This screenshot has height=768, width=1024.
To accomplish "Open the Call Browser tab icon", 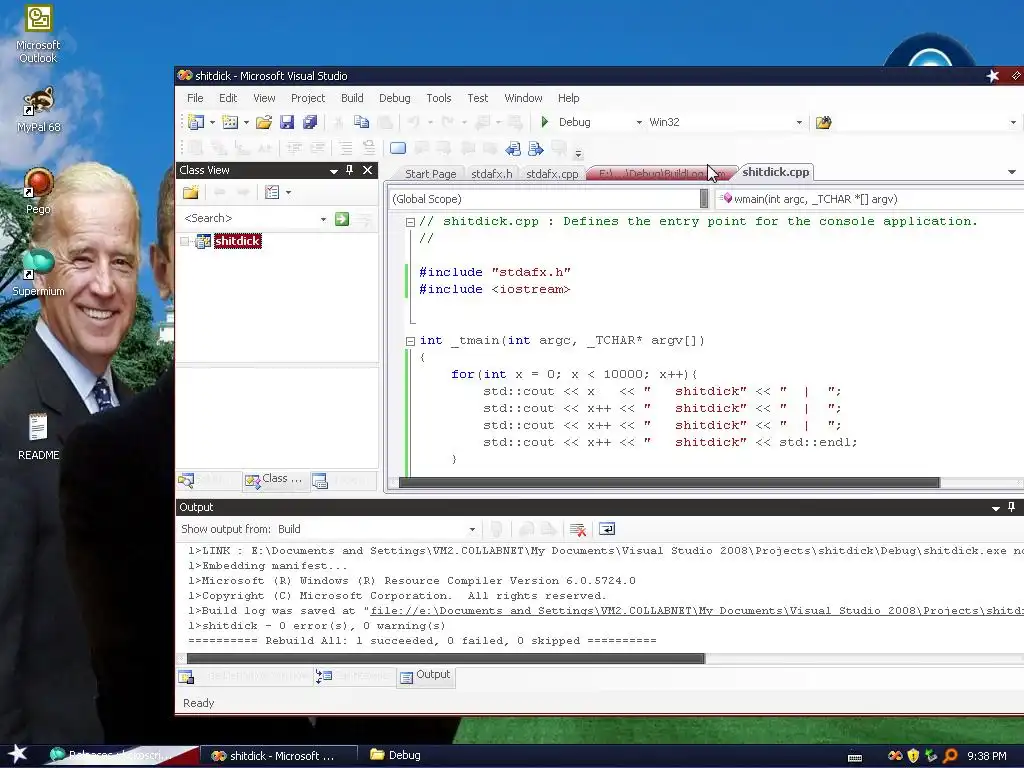I will pyautogui.click(x=324, y=677).
